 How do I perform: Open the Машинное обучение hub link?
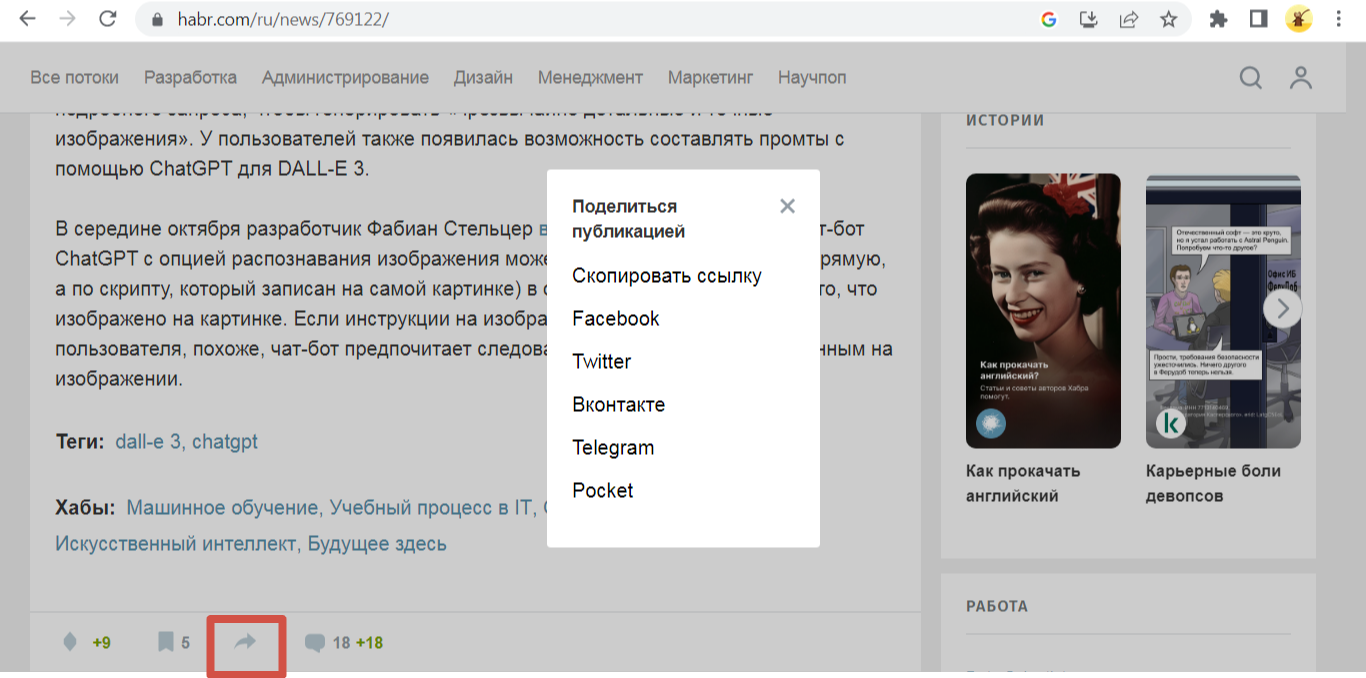click(x=223, y=507)
